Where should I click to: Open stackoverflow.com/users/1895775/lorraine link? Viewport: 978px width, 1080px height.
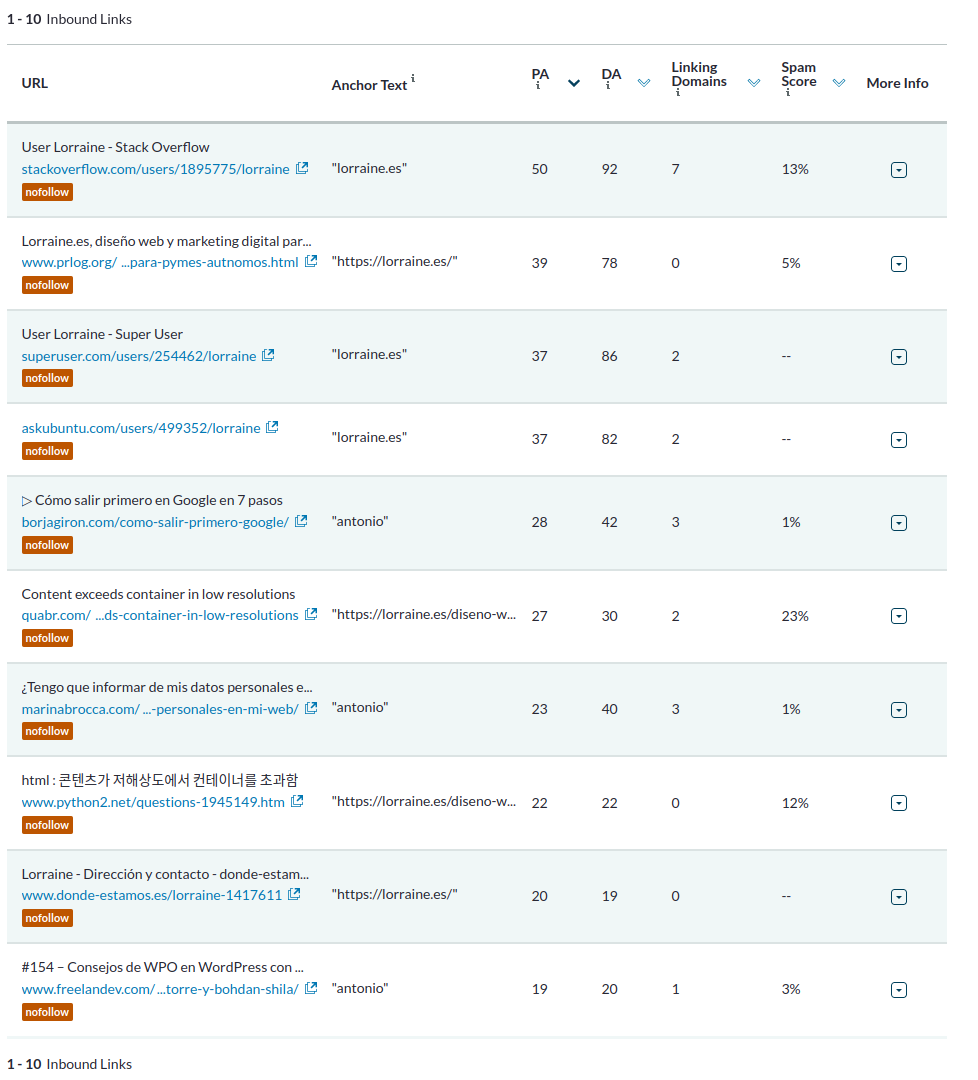[155, 169]
